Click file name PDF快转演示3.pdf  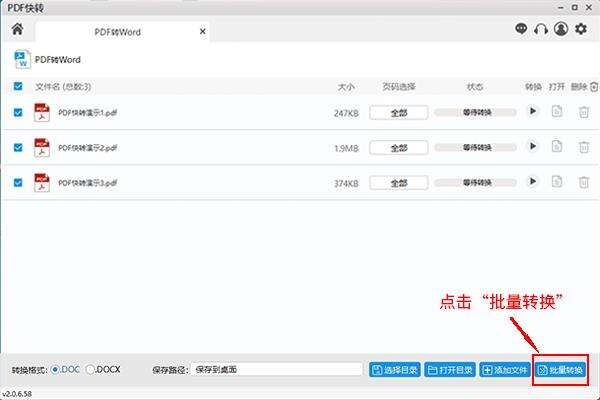coord(88,183)
